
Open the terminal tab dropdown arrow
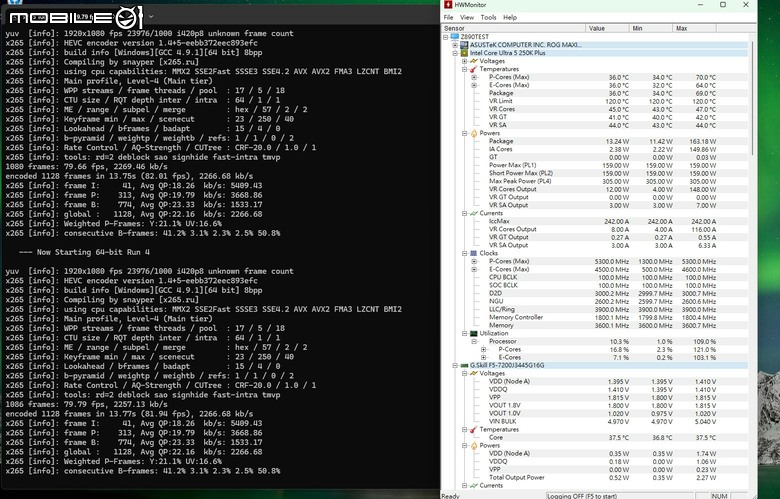[x=151, y=16]
